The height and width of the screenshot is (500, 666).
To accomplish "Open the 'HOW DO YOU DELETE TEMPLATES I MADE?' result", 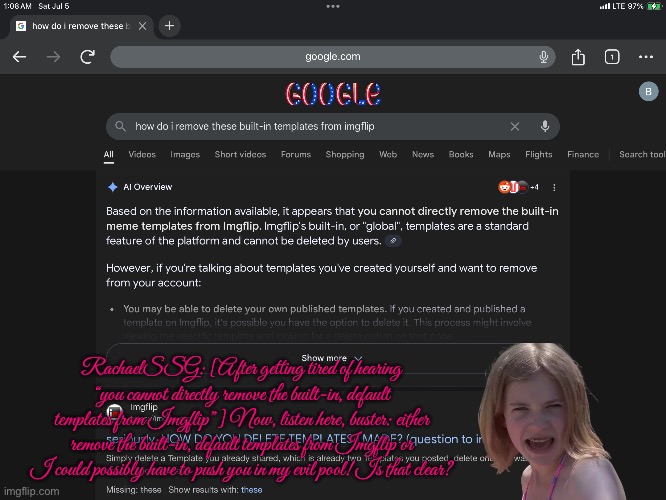I will [x=294, y=439].
